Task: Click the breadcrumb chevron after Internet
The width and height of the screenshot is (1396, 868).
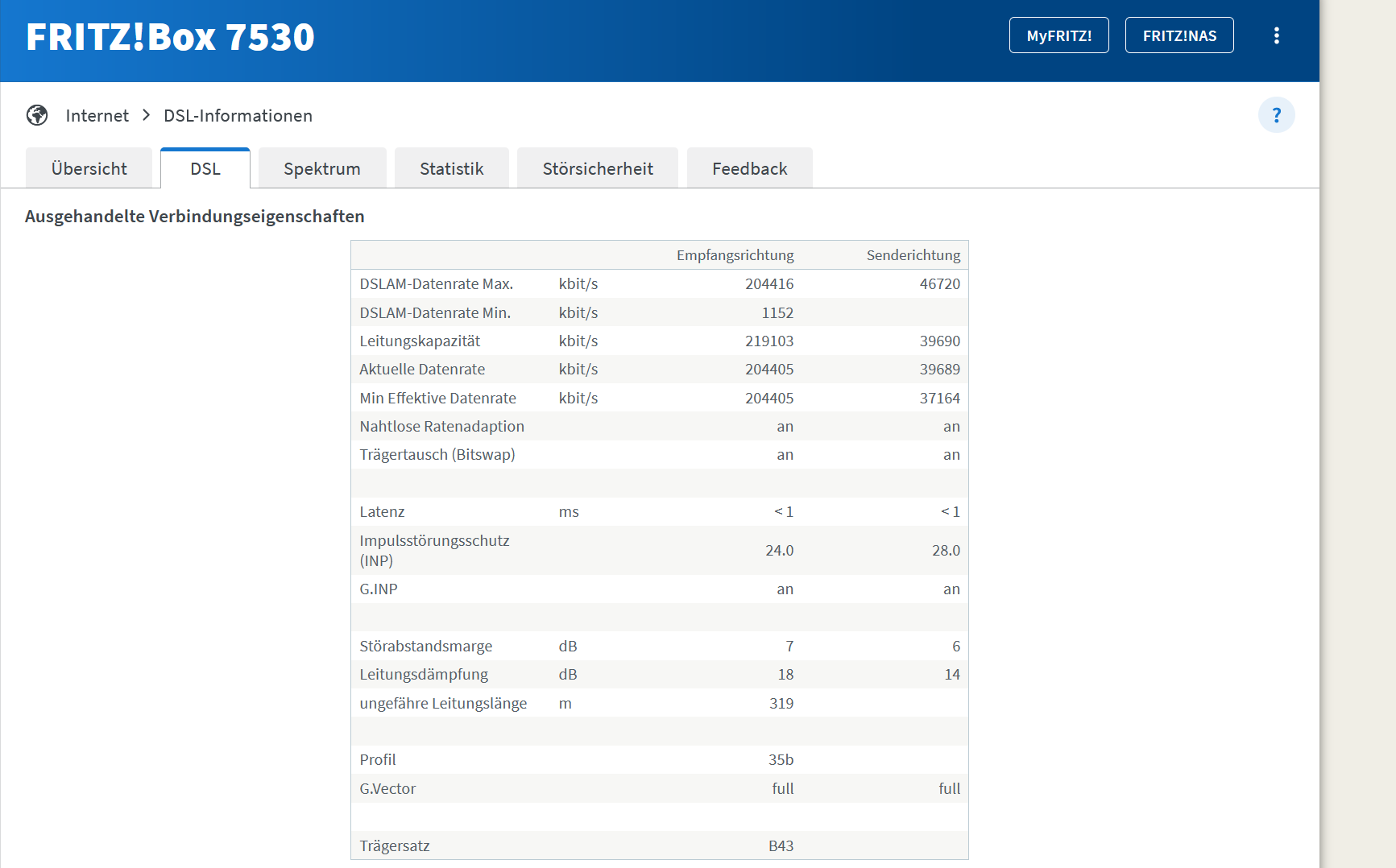Action: 146,115
